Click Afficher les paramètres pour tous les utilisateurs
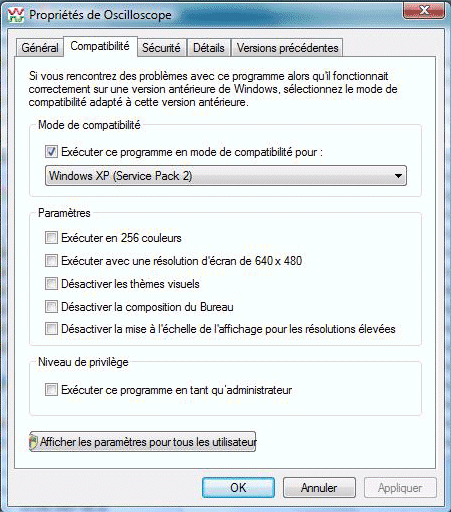The image size is (451, 512). (x=143, y=442)
